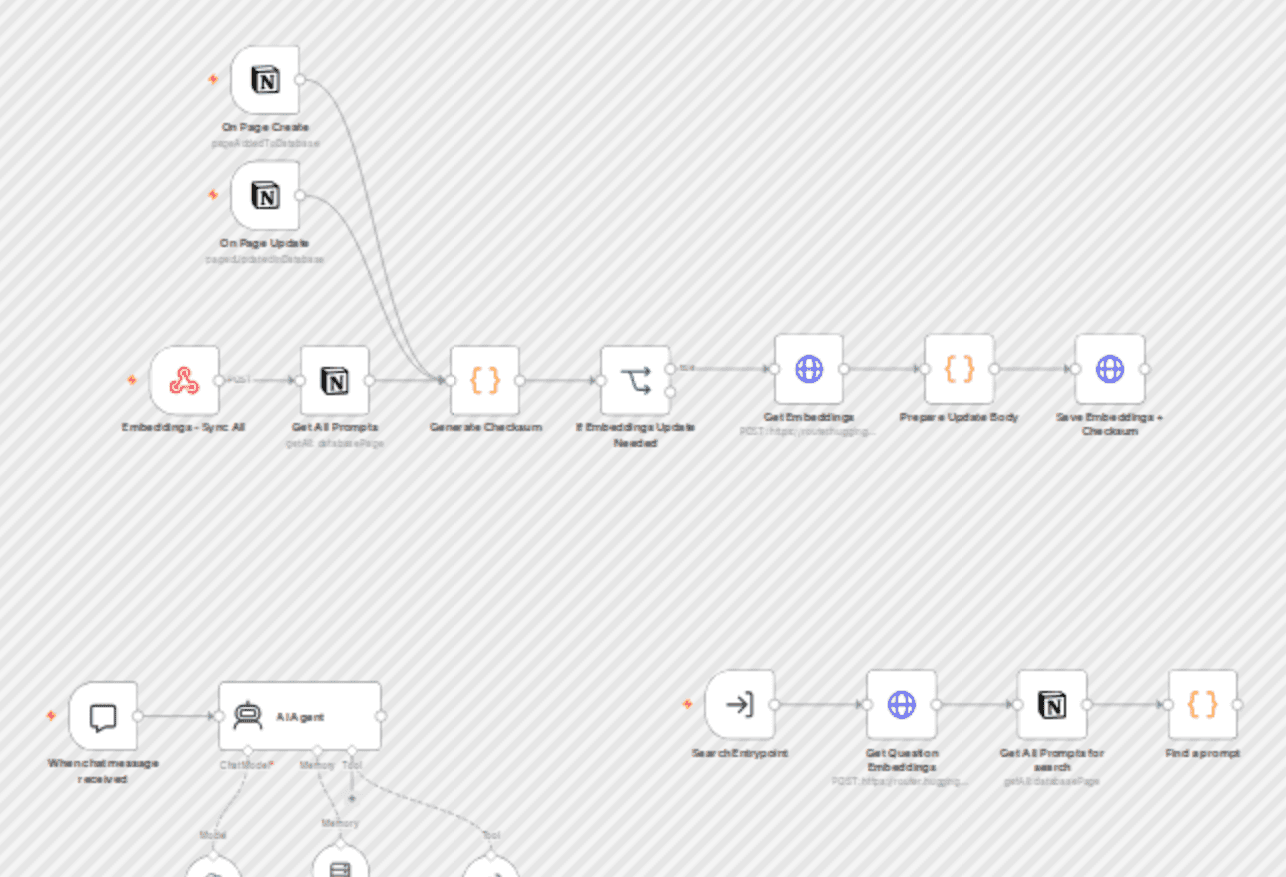This screenshot has width=1286, height=877.
Task: Click the 'Find a prompt' label
Action: point(1203,753)
